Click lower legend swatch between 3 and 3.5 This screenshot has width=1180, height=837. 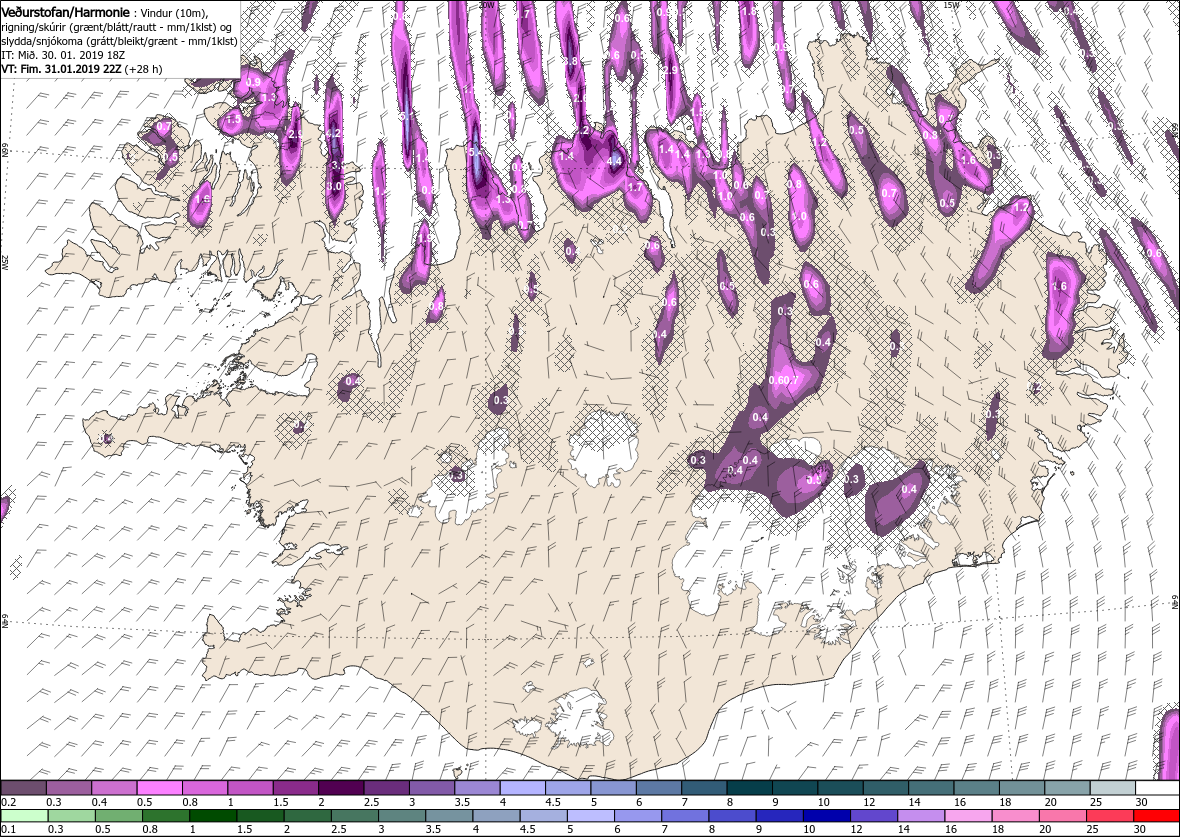[401, 816]
